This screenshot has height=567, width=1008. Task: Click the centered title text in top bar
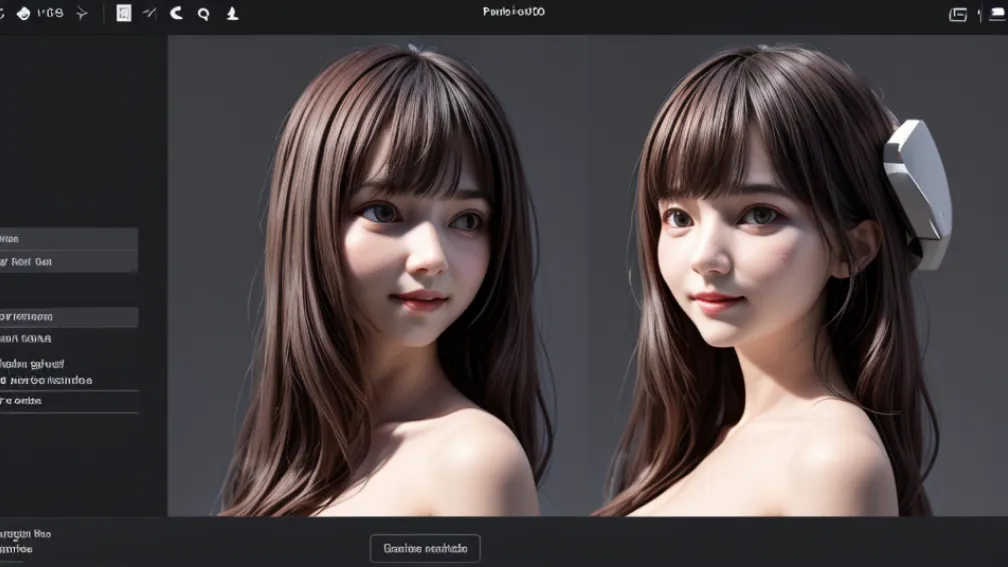[514, 12]
